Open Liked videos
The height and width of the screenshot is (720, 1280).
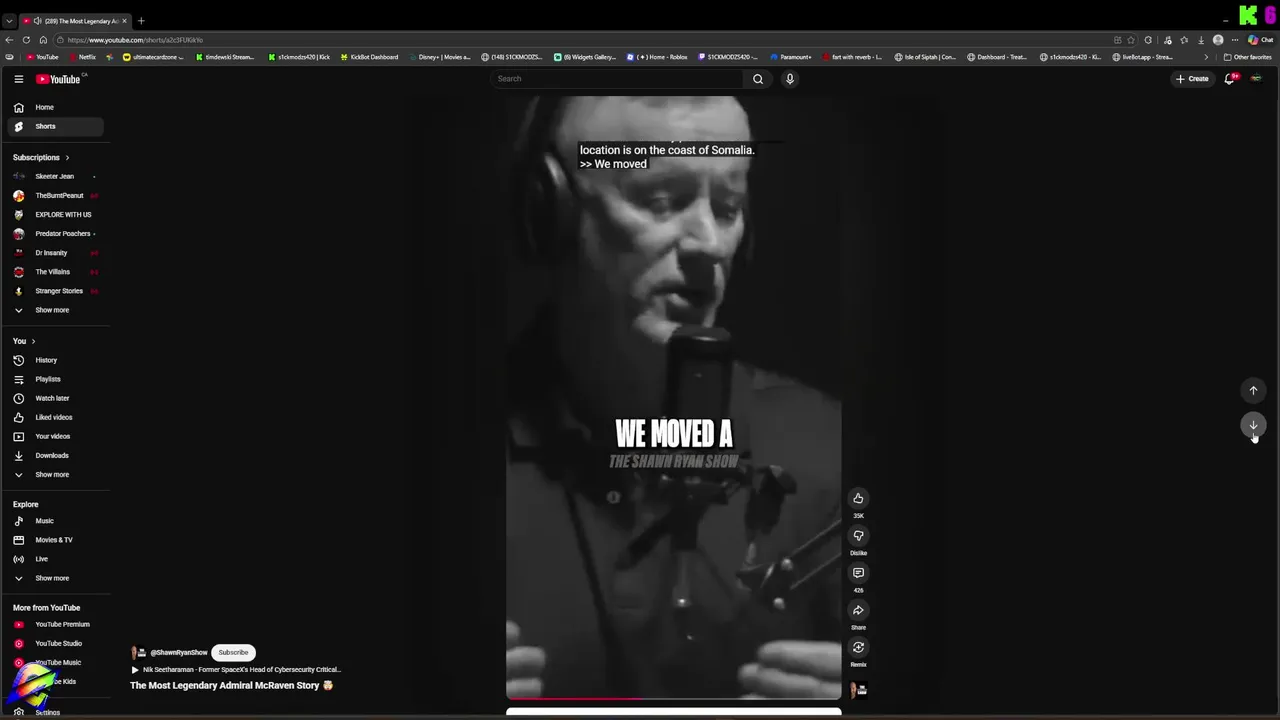[56, 417]
